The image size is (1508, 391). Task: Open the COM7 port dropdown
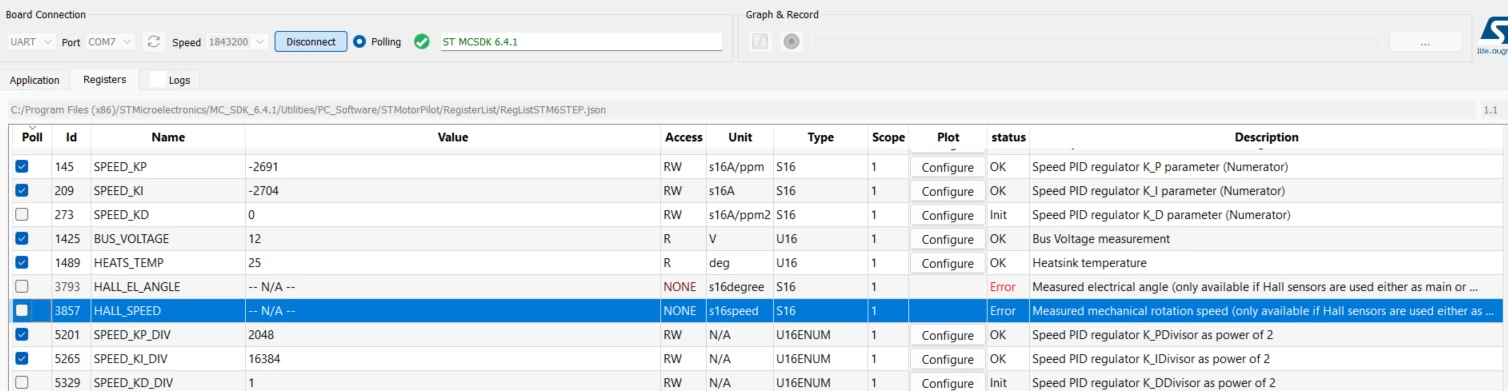pos(111,42)
